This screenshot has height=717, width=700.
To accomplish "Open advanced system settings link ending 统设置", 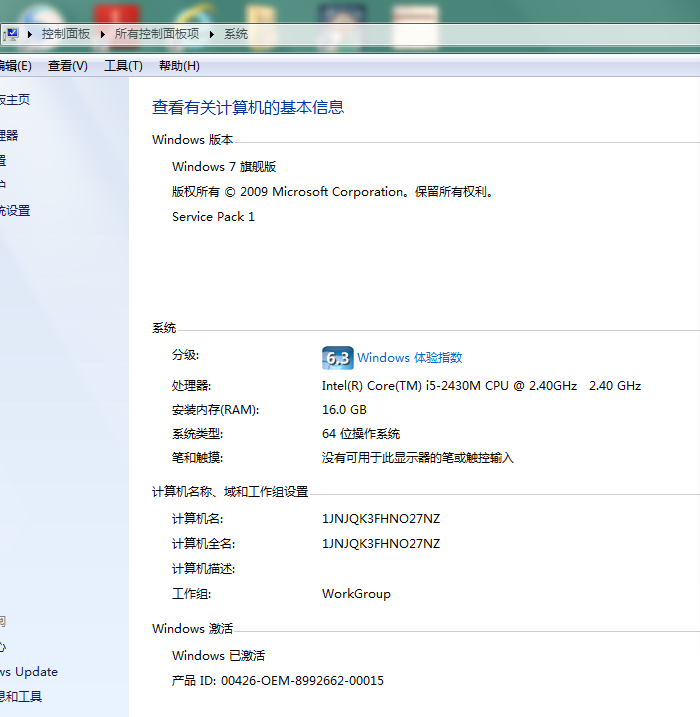I will click(15, 210).
